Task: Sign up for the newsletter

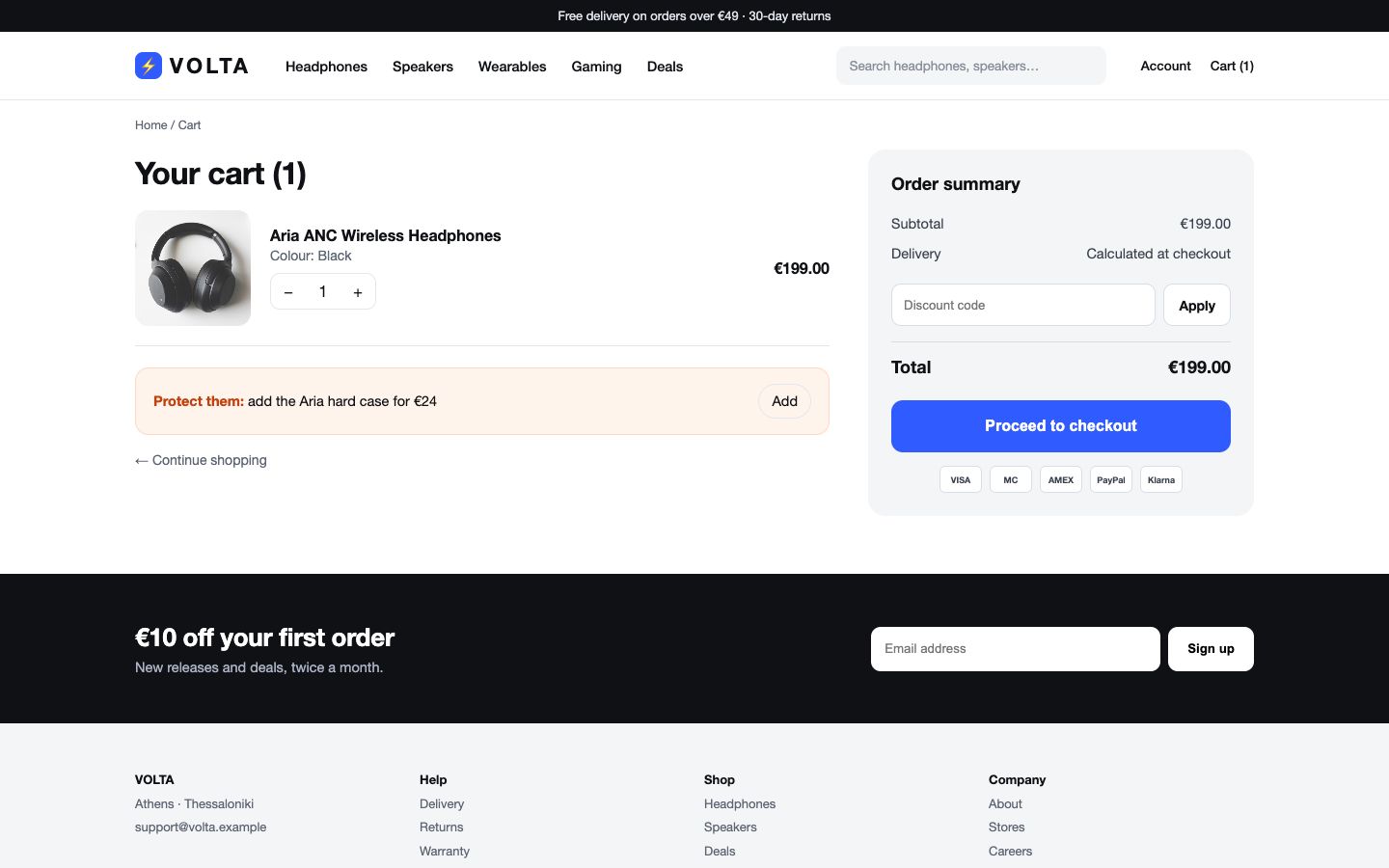Action: [x=1211, y=649]
